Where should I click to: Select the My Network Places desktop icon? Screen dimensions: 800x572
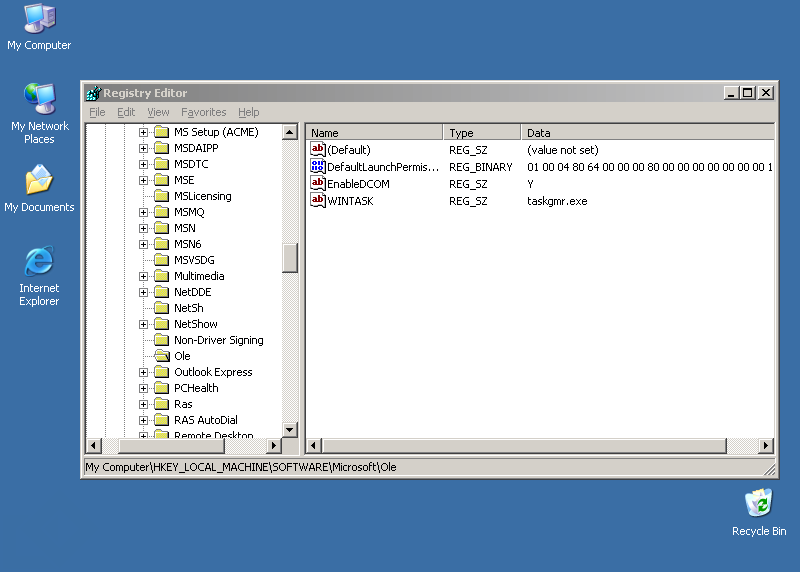click(x=39, y=113)
